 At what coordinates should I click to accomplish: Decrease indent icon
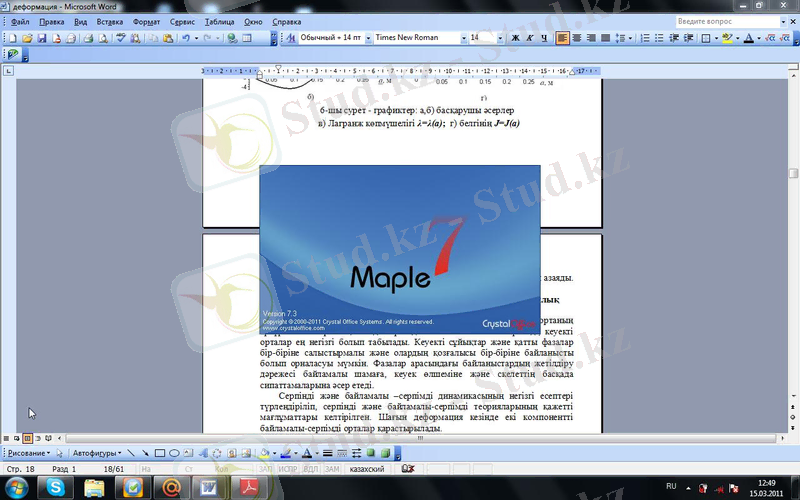click(674, 38)
